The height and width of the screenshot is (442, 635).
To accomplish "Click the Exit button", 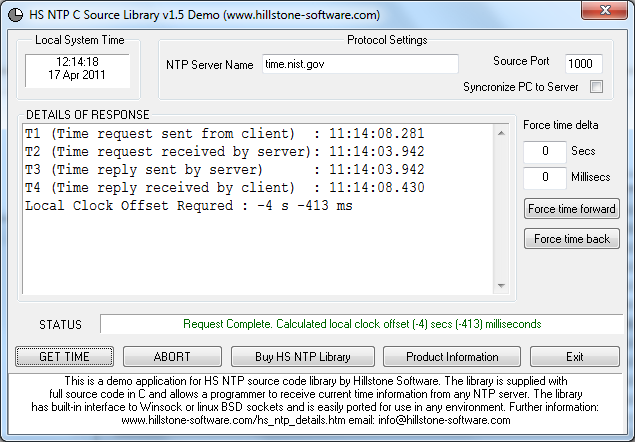I will 575,357.
